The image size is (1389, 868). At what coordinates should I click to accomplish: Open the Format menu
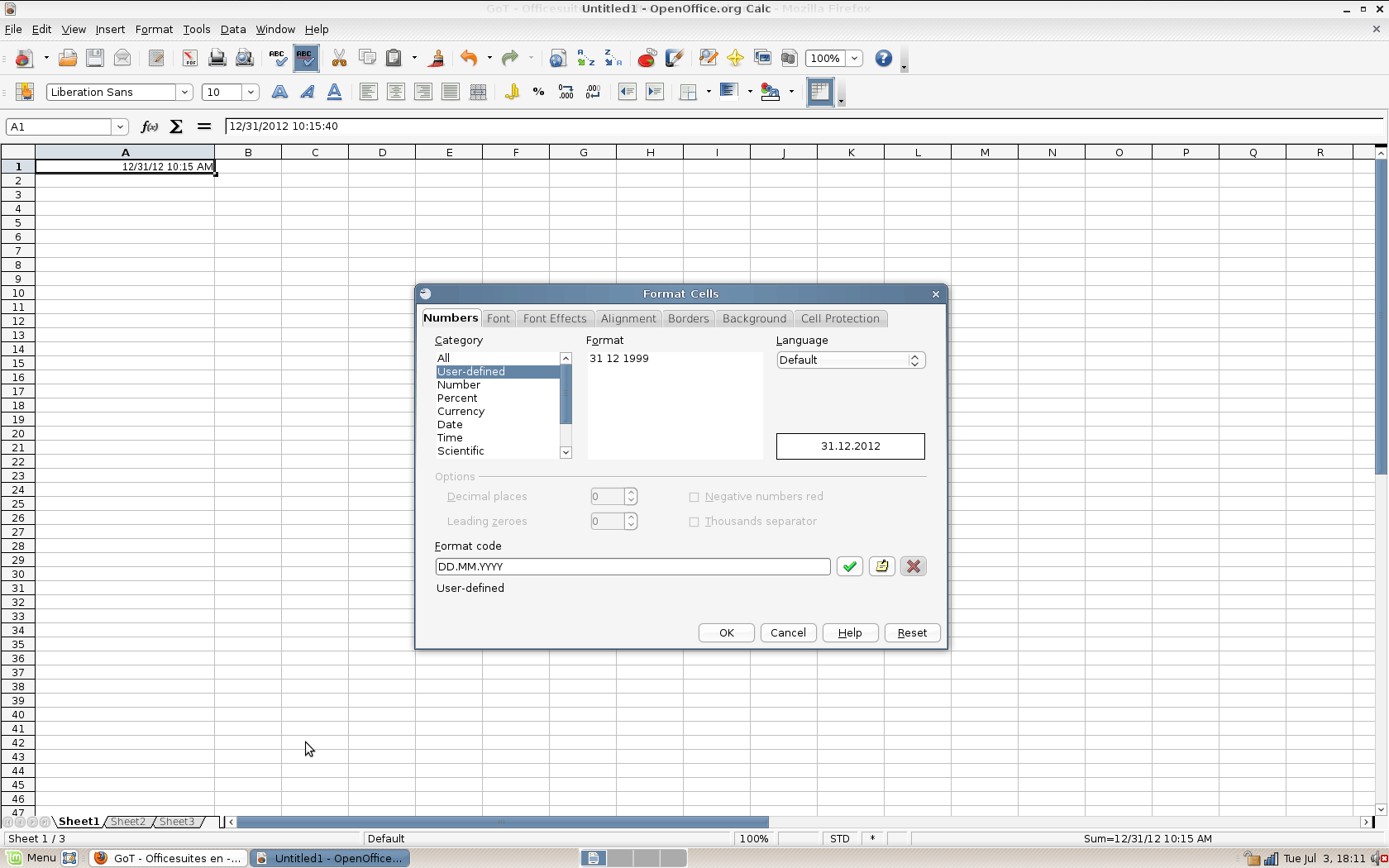point(154,29)
